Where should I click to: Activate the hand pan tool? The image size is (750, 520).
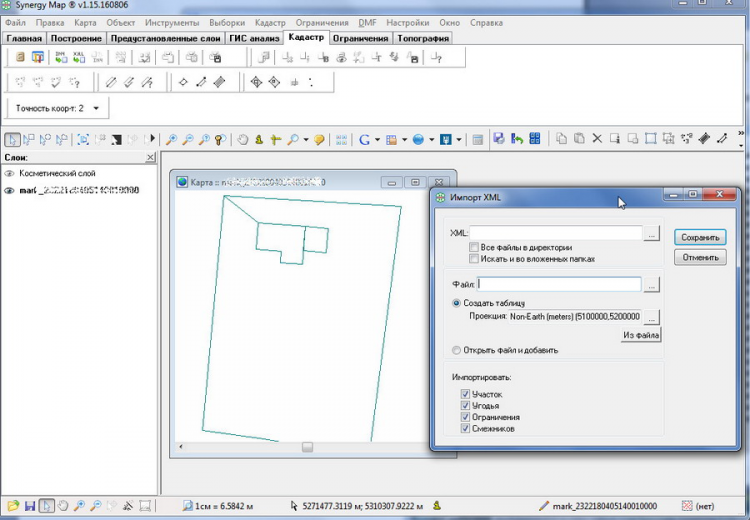(x=243, y=140)
